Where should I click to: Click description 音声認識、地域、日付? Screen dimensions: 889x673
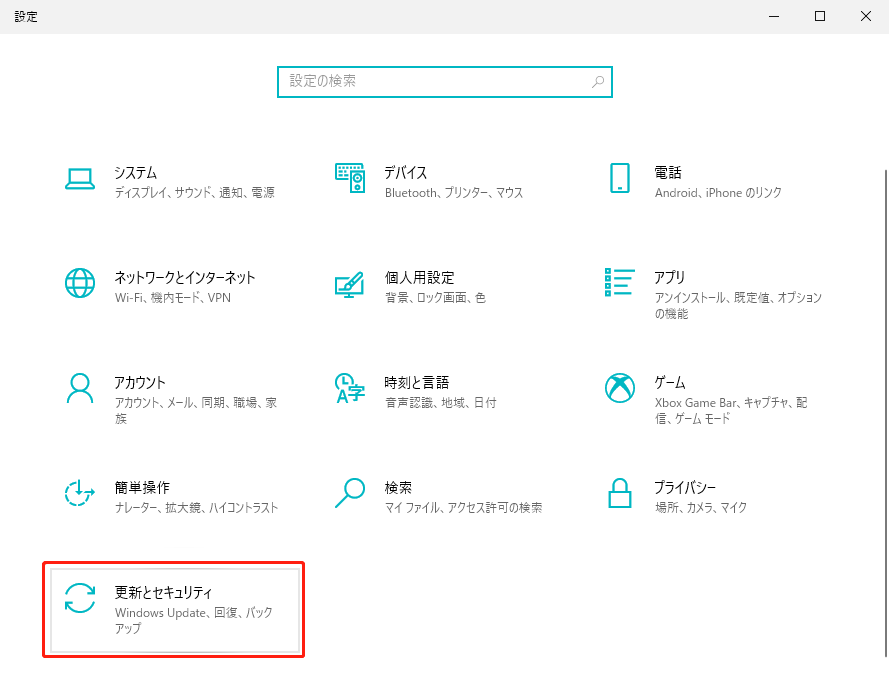point(441,403)
